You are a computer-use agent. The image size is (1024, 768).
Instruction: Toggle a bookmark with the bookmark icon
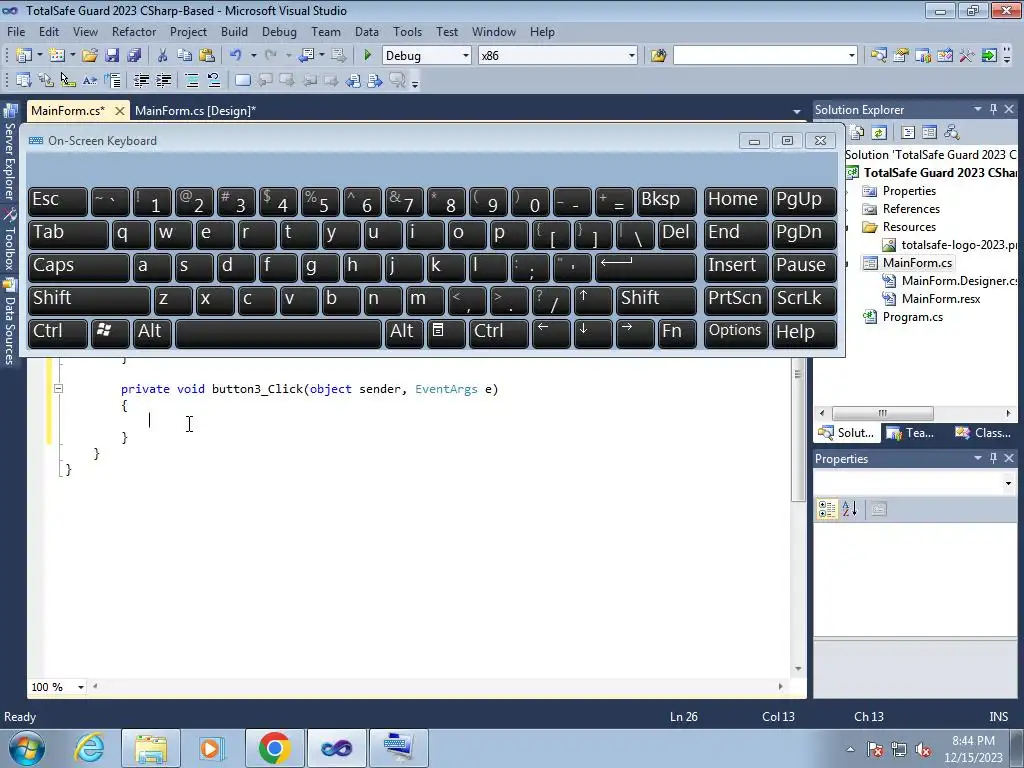pyautogui.click(x=243, y=80)
